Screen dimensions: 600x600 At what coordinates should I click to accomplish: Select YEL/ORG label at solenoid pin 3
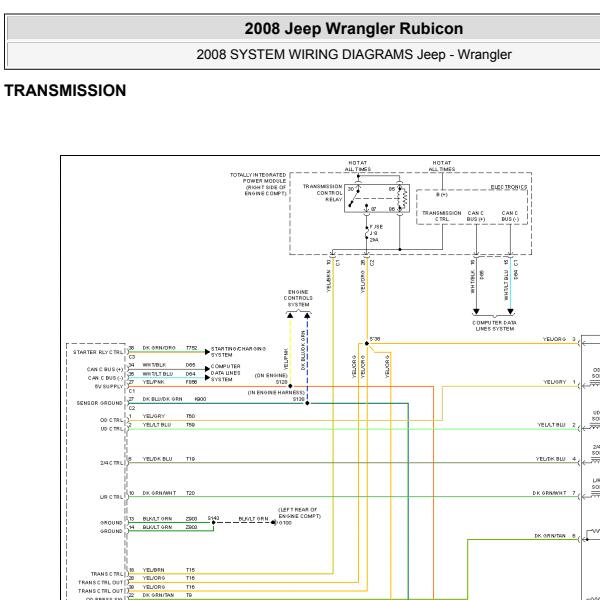[554, 339]
